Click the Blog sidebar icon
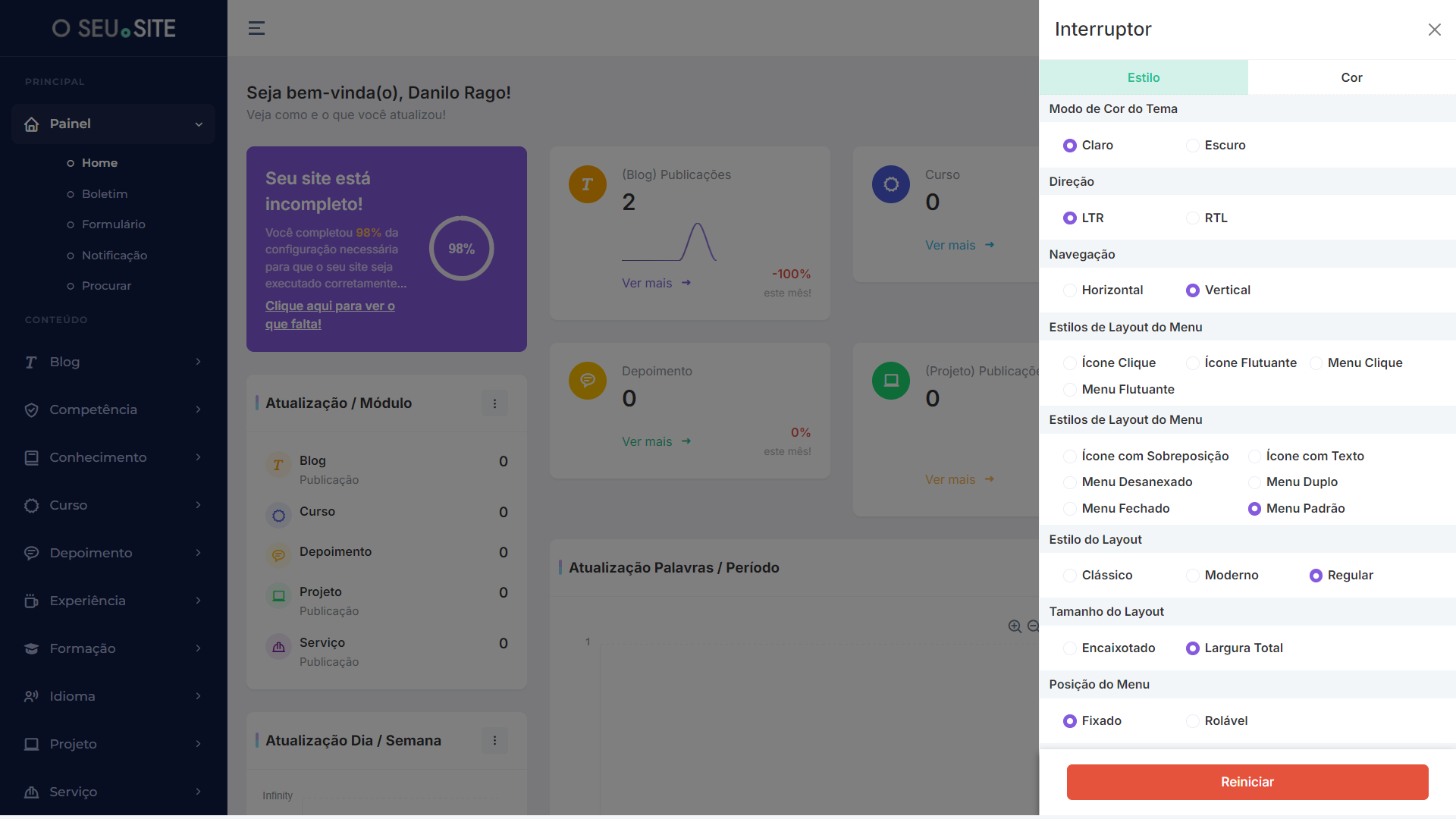Image resolution: width=1456 pixels, height=819 pixels. coord(31,362)
